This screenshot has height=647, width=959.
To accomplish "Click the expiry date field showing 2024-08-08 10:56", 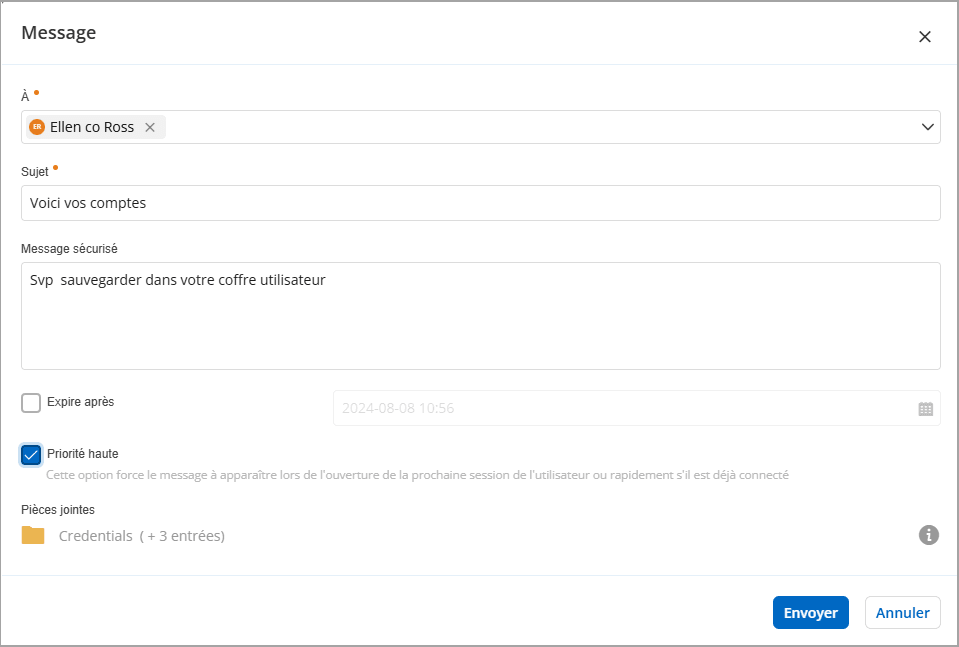I will (620, 408).
